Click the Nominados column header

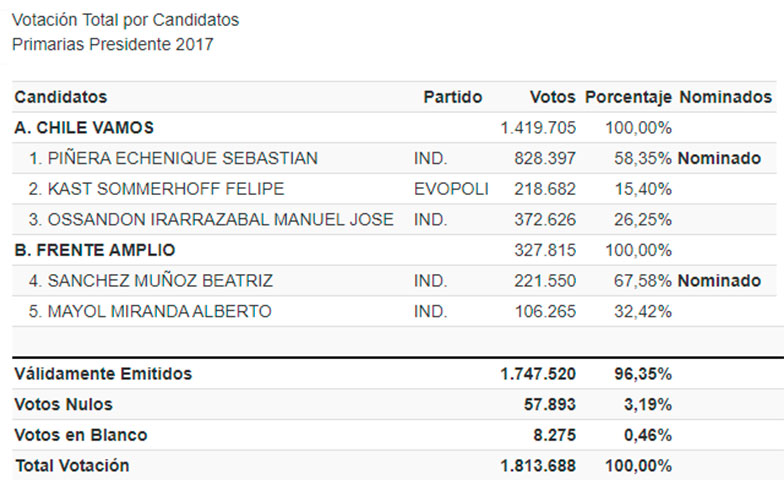point(725,97)
